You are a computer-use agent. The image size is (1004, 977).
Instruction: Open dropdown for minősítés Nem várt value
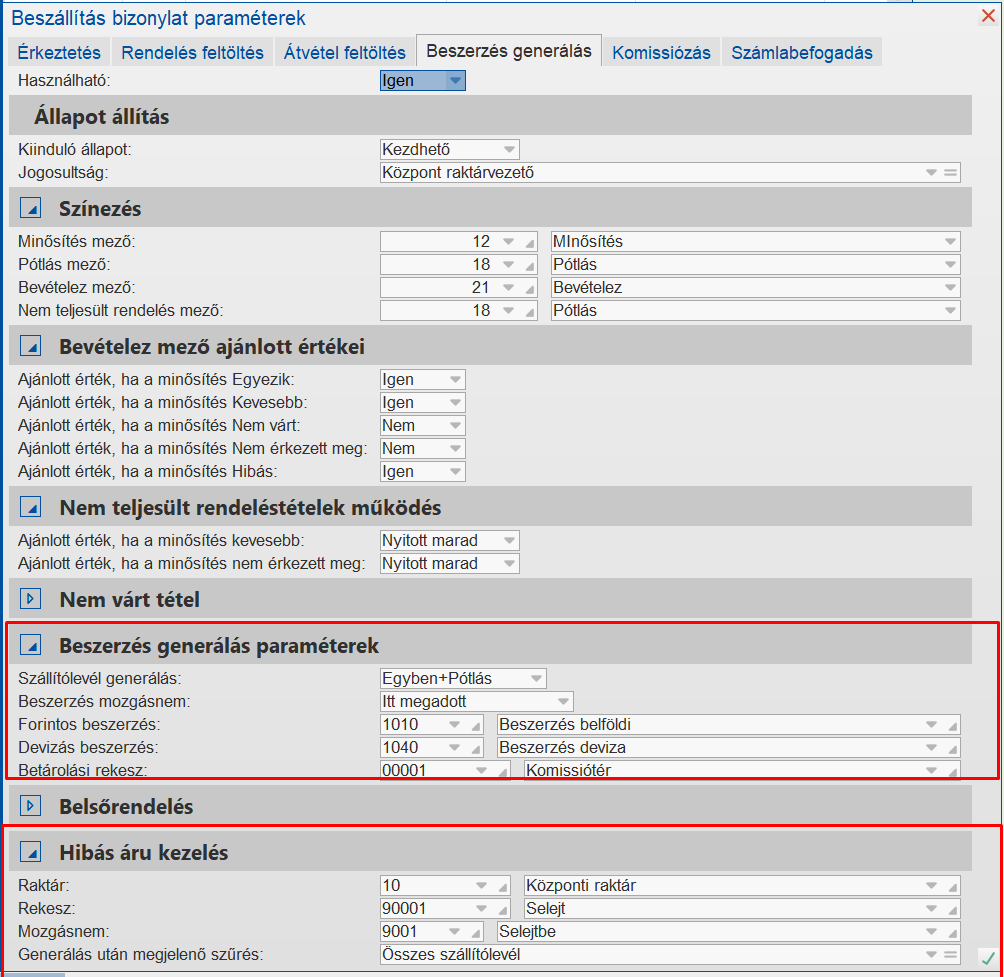click(x=455, y=426)
